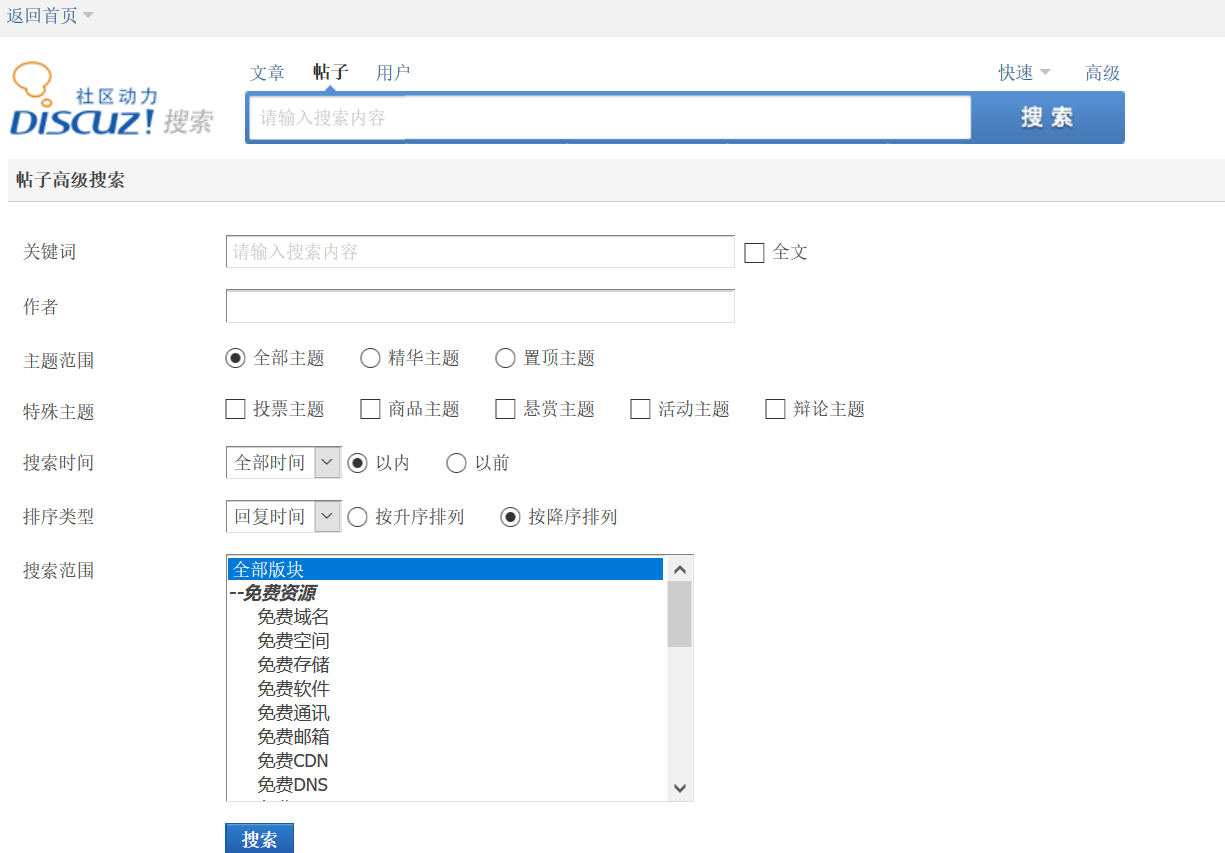This screenshot has height=853, width=1225.
Task: Switch to the 用户 tab
Action: click(x=393, y=73)
